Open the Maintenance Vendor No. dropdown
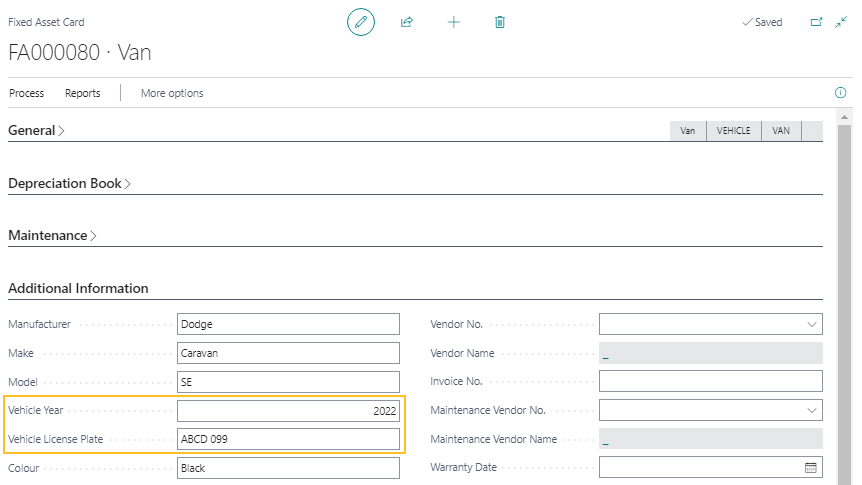This screenshot has width=862, height=485. (x=810, y=410)
